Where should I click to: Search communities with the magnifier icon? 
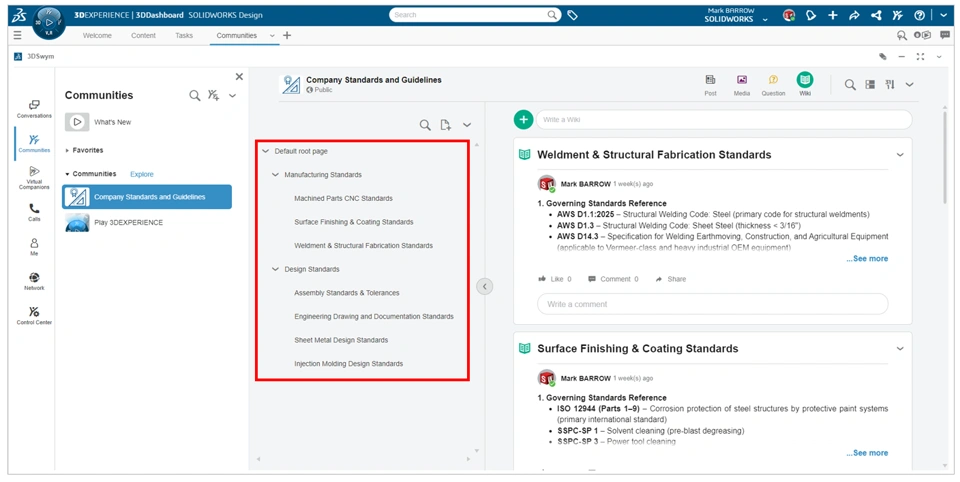(x=195, y=96)
